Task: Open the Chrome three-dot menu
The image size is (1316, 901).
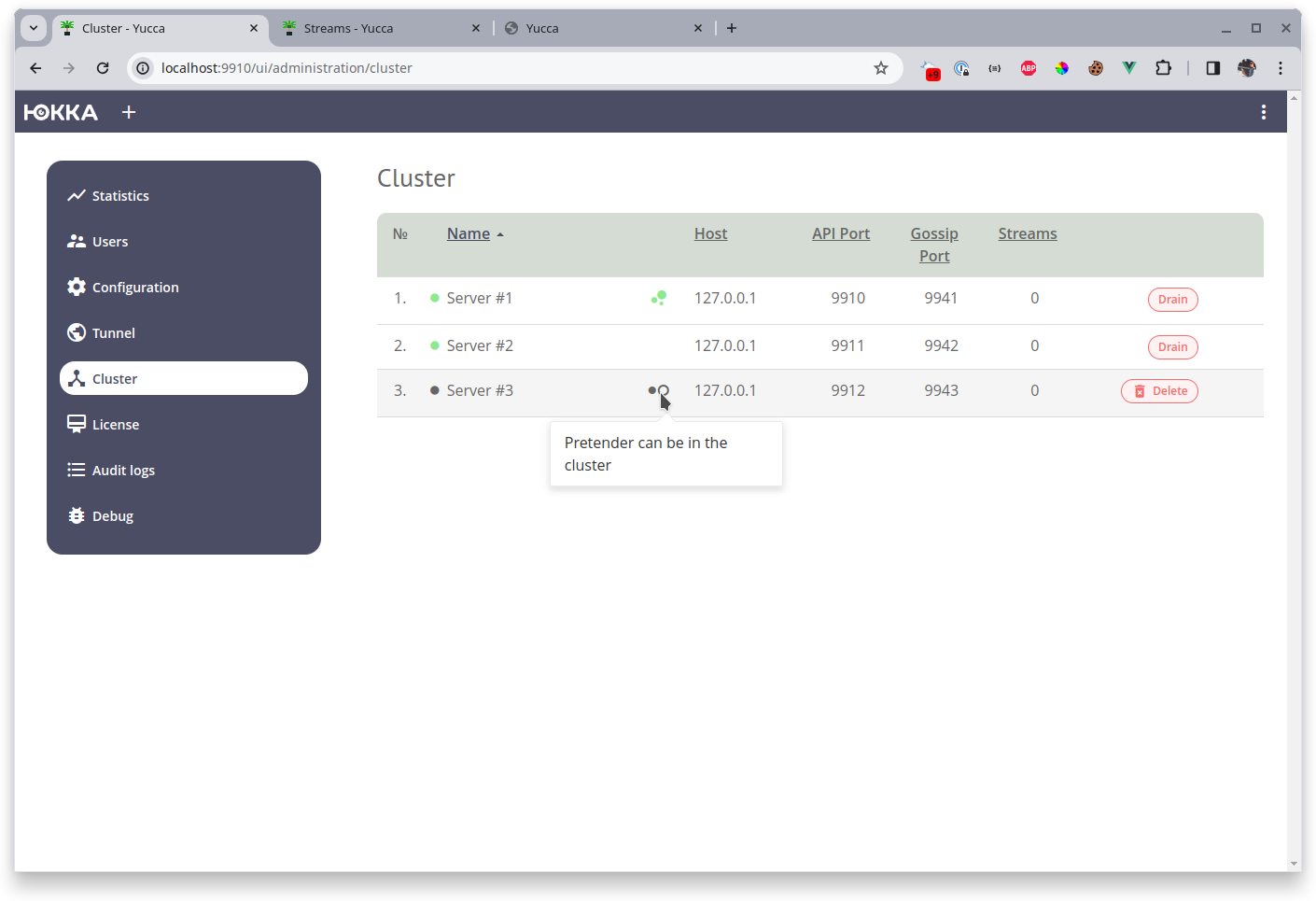Action: click(1281, 68)
